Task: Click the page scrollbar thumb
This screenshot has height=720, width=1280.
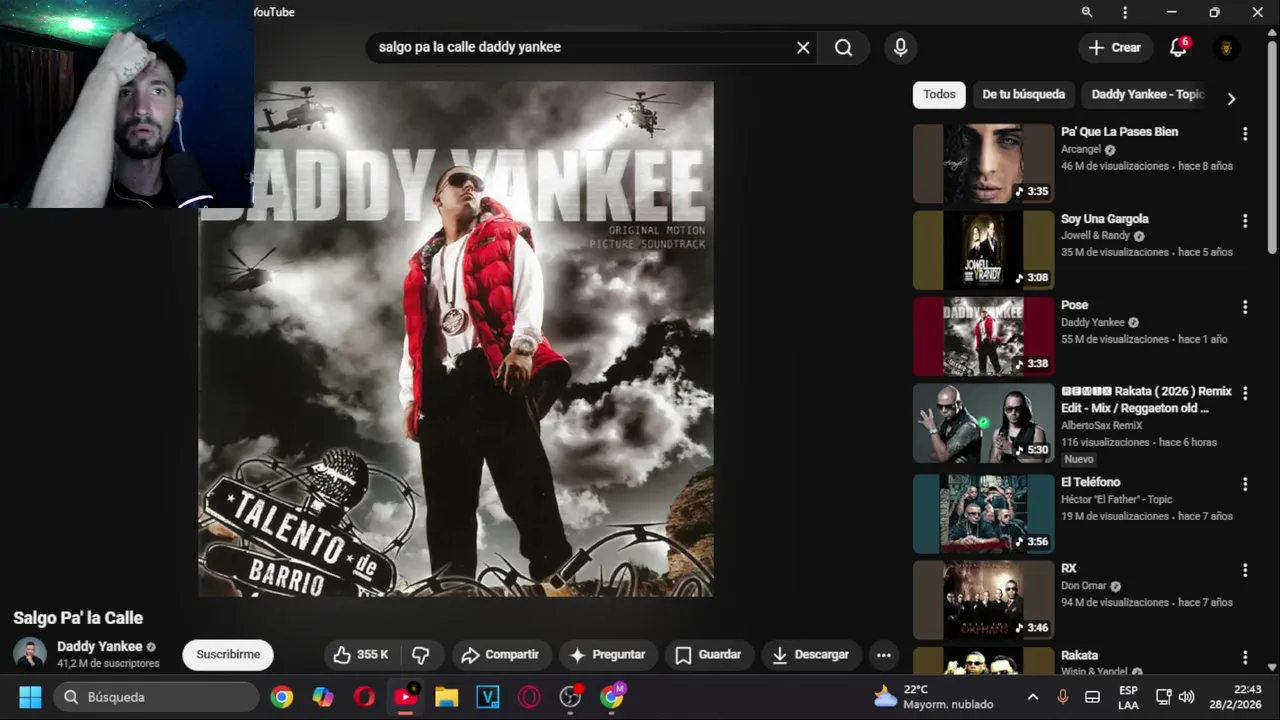Action: pyautogui.click(x=1272, y=146)
